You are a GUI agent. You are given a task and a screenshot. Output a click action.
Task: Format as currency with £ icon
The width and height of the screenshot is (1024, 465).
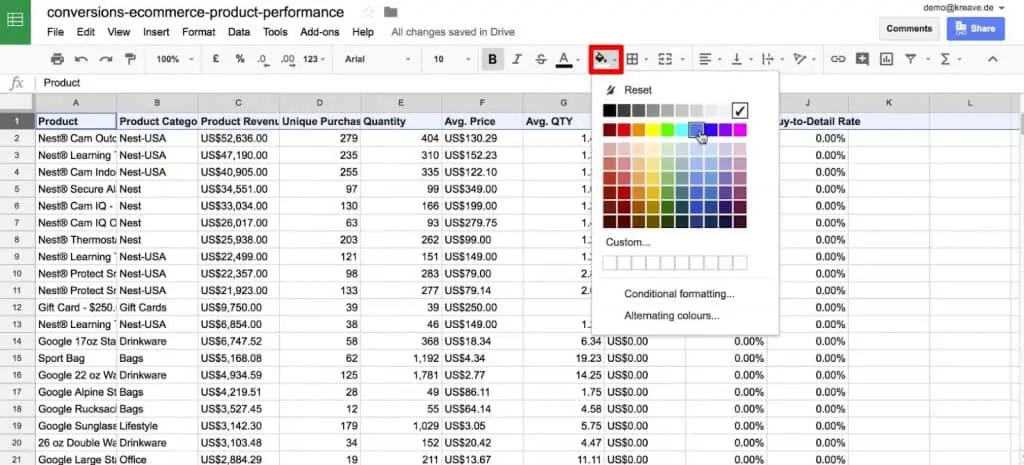(216, 59)
